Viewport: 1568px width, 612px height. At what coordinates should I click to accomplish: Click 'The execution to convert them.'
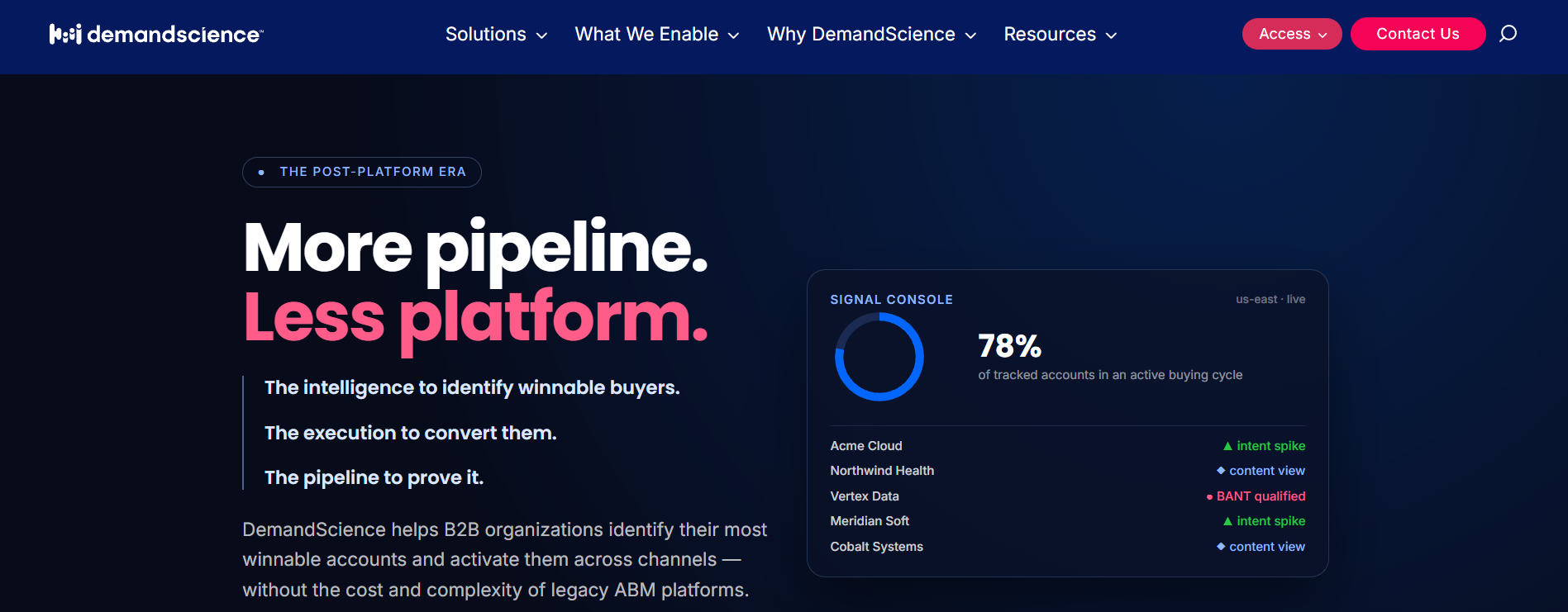click(x=411, y=433)
